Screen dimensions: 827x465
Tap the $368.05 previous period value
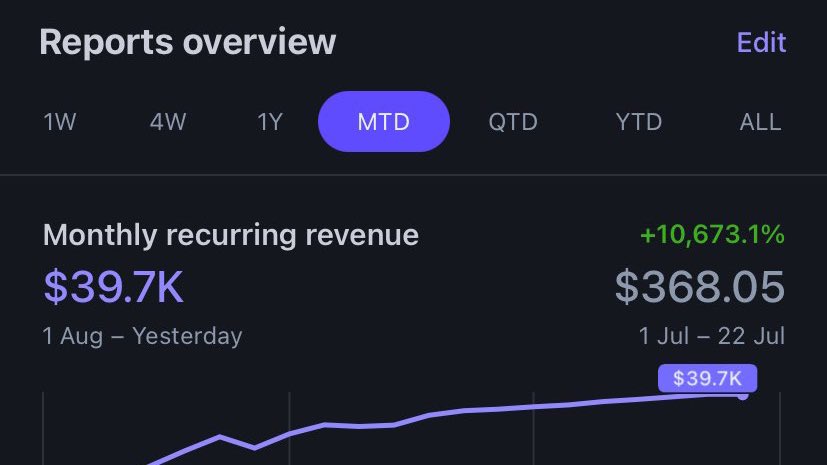pyautogui.click(x=700, y=287)
